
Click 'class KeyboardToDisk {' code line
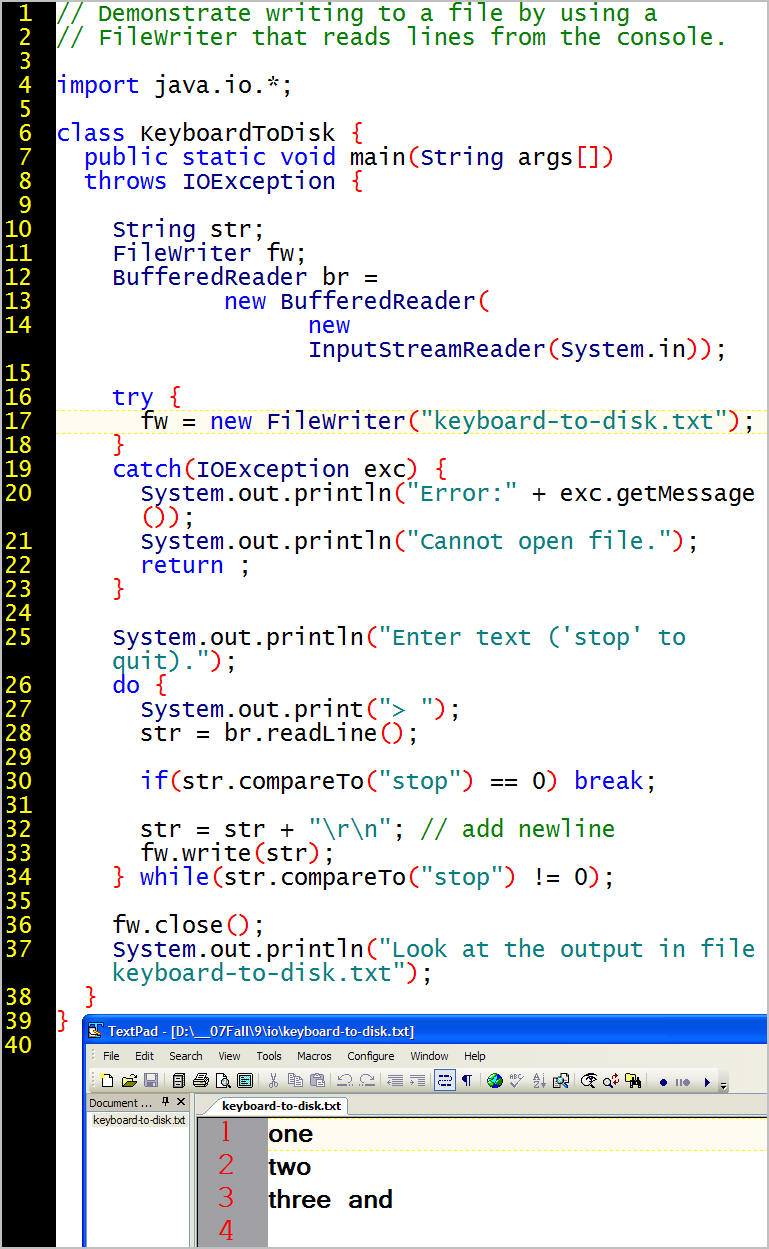209,133
